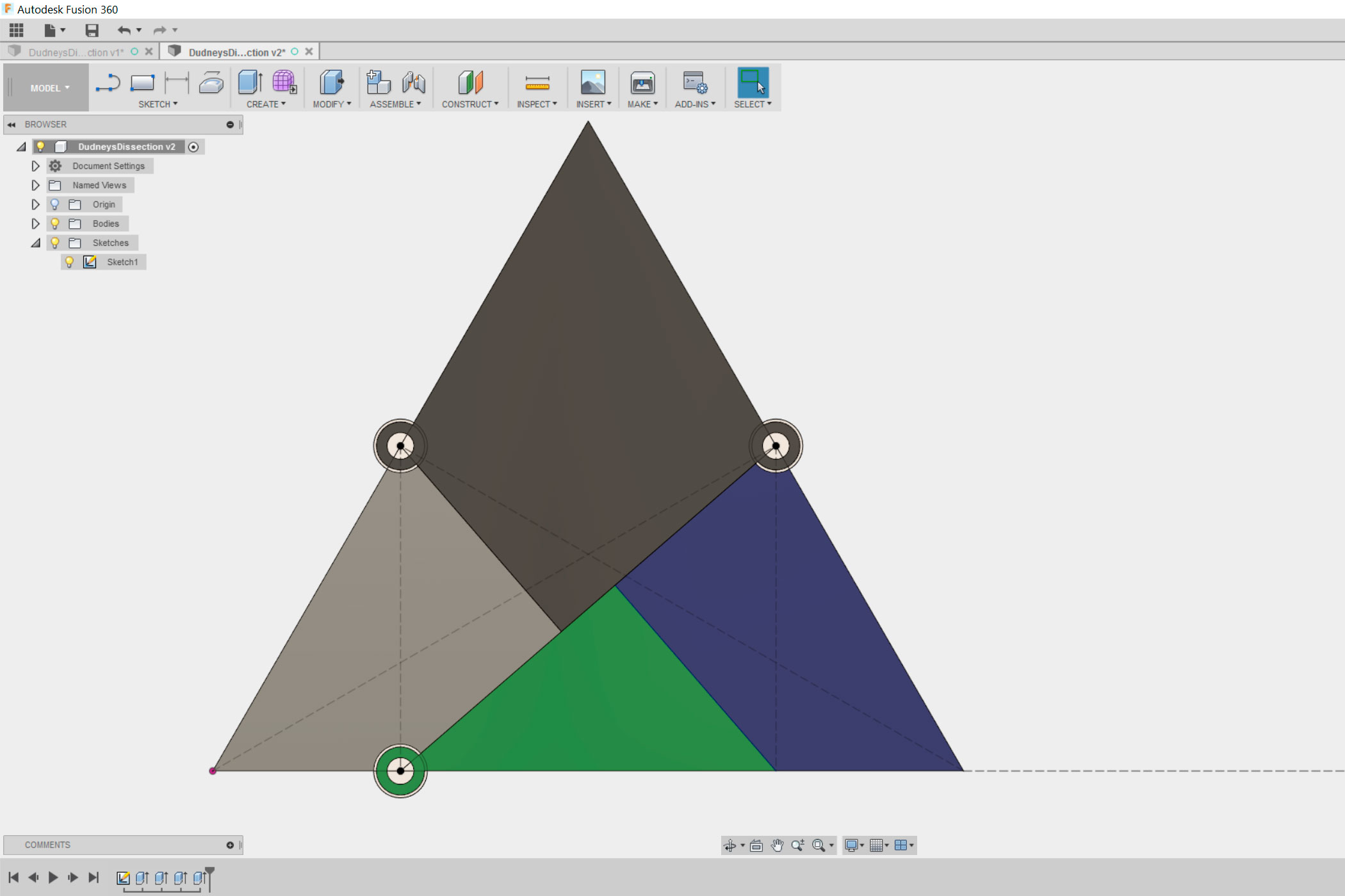Select the Create Sketch line tool icon
This screenshot has width=1345, height=896.
(108, 83)
